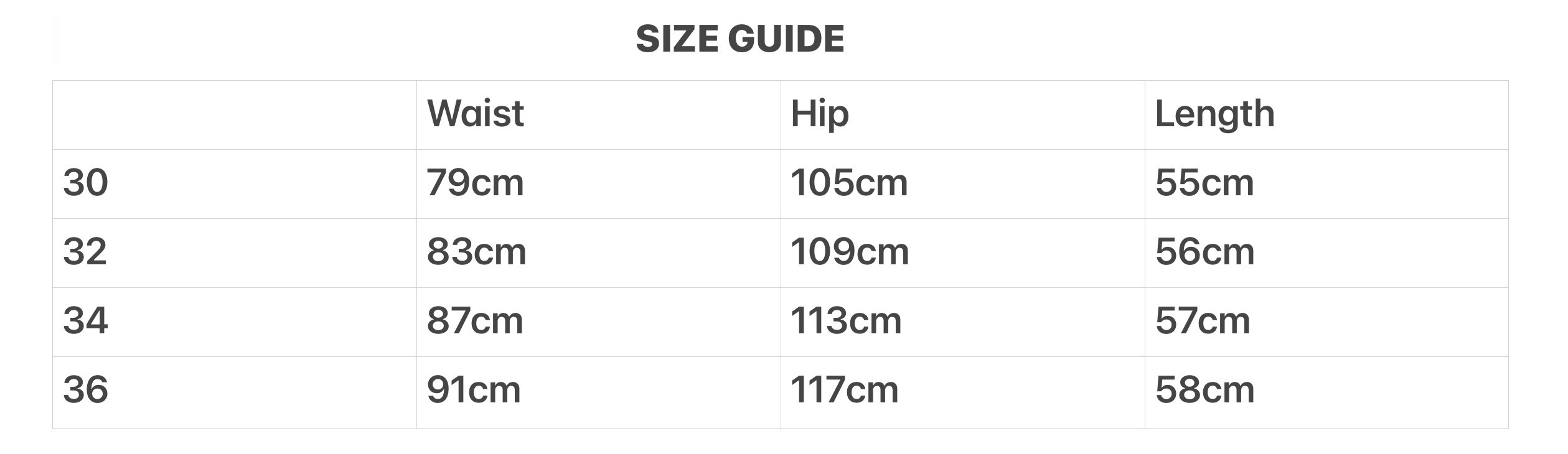Image resolution: width=1568 pixels, height=454 pixels.
Task: Select the 113cm hip measurement
Action: (846, 321)
